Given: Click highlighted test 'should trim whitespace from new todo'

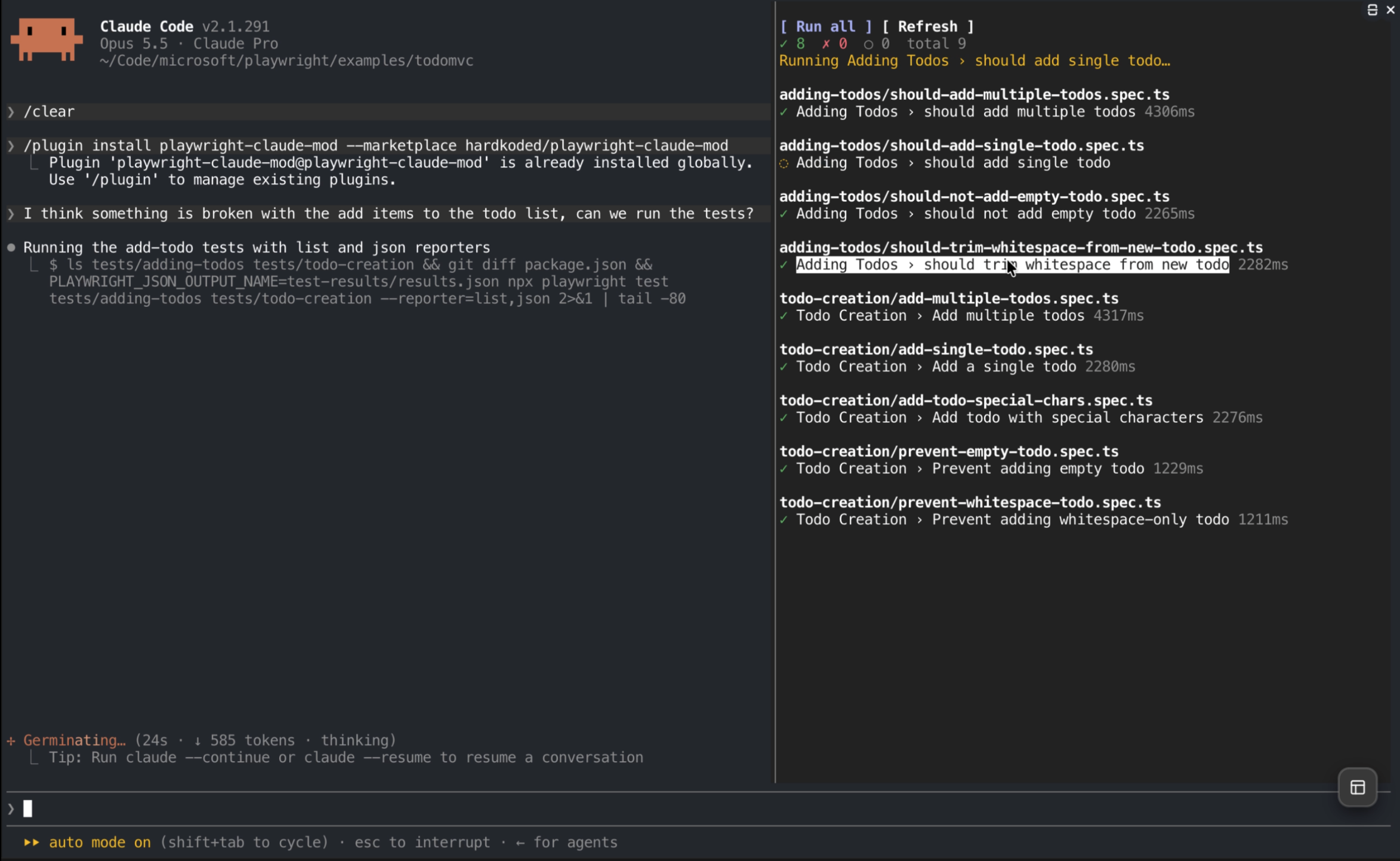Looking at the screenshot, I should (x=1012, y=265).
